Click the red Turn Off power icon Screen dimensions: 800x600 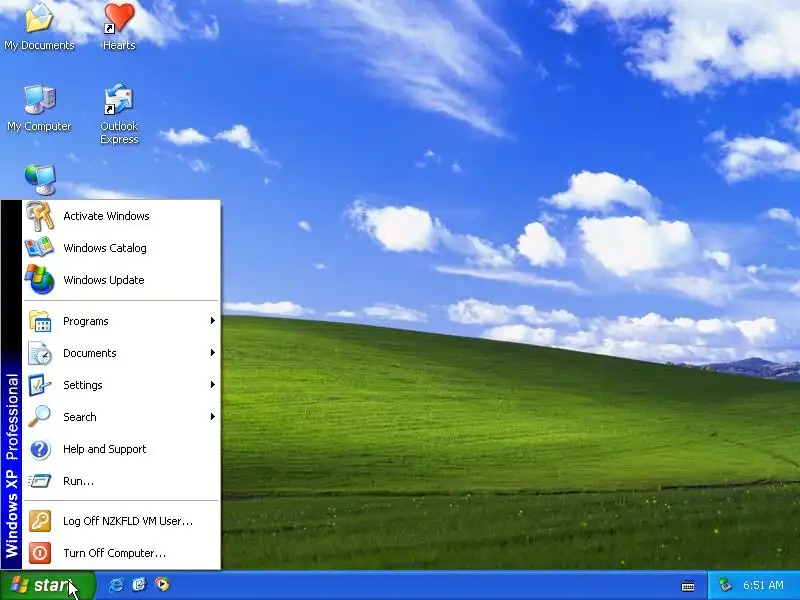[x=40, y=553]
